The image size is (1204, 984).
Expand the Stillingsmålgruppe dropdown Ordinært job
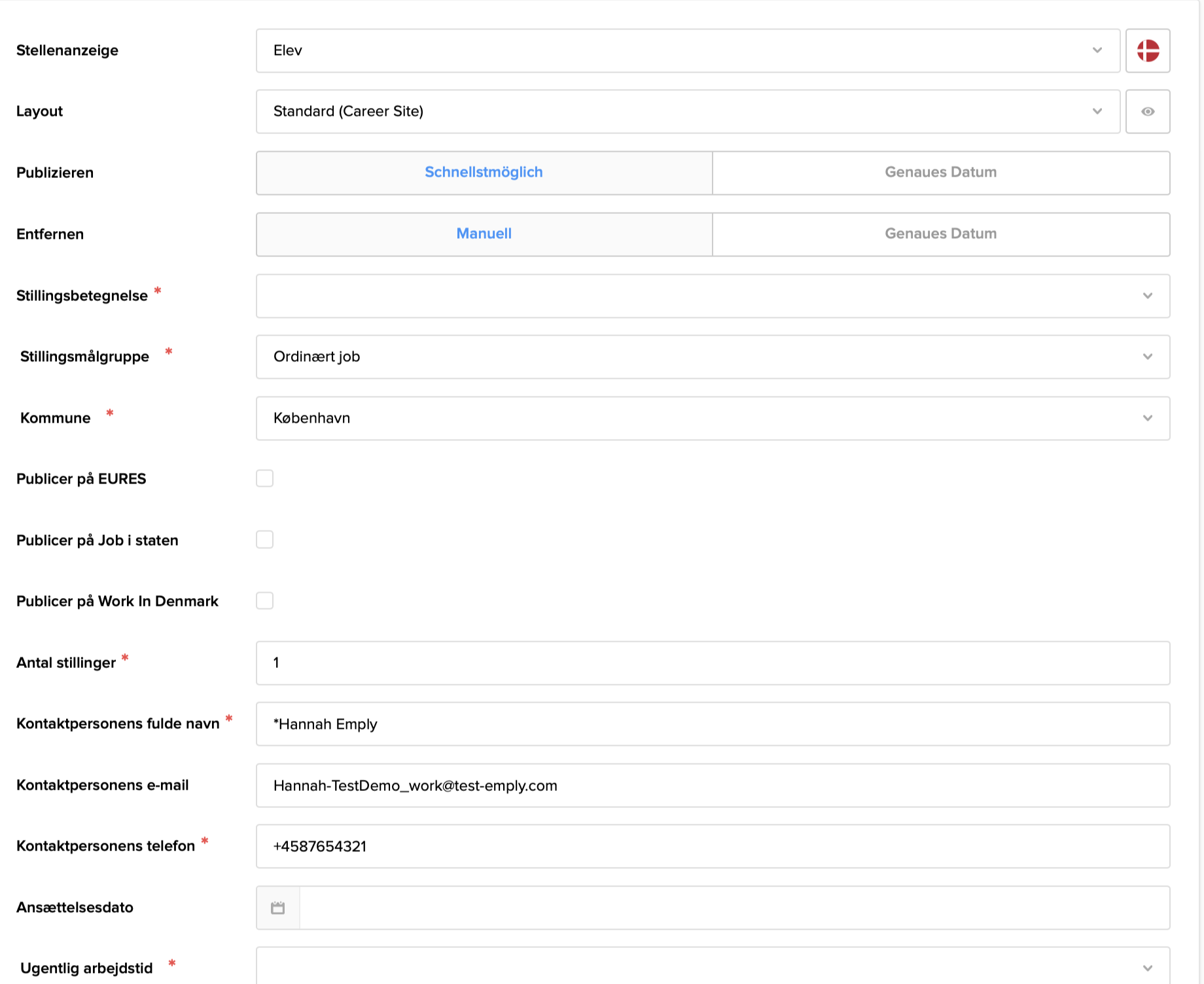coord(712,357)
